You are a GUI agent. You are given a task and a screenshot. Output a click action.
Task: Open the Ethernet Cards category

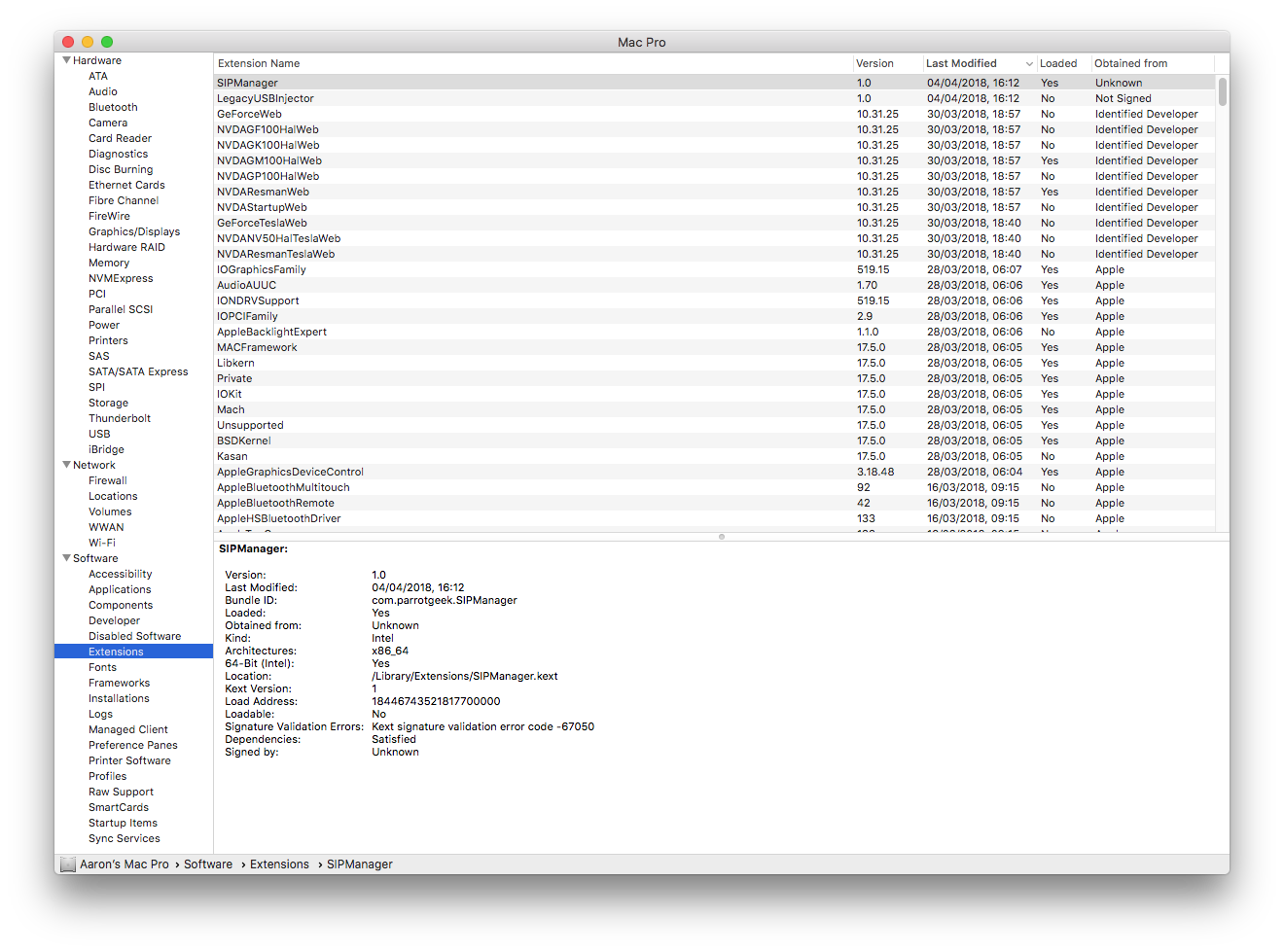coord(126,185)
